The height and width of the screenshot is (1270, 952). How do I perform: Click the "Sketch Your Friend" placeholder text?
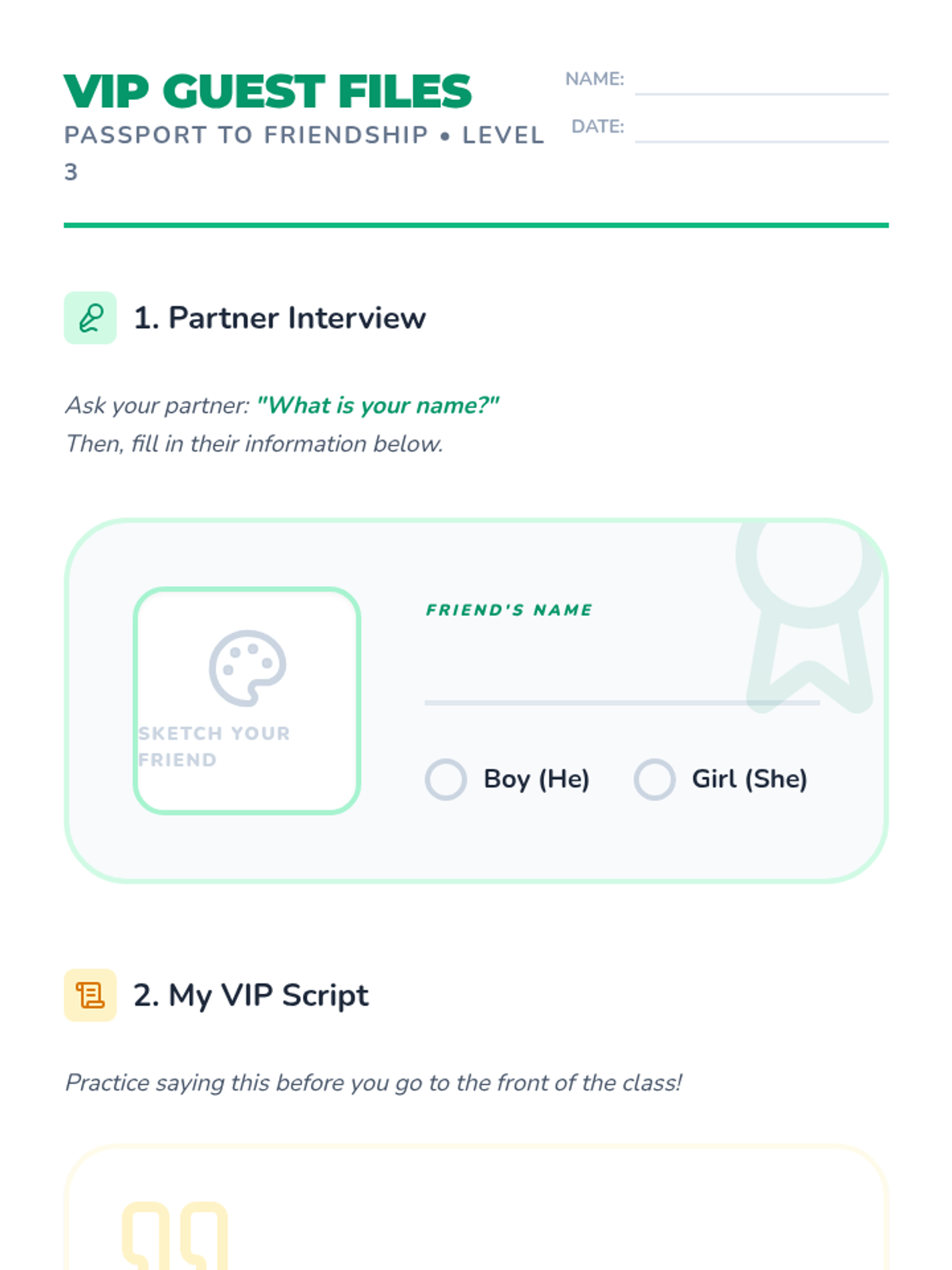point(214,746)
